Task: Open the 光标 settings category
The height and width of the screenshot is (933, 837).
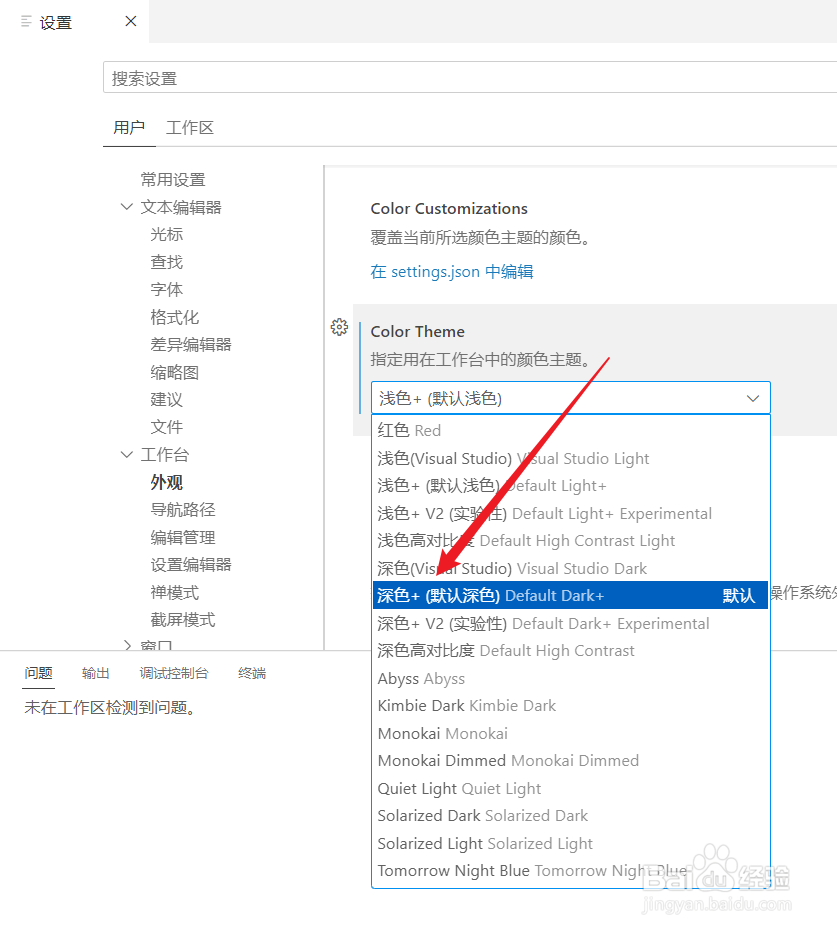Action: click(x=167, y=234)
